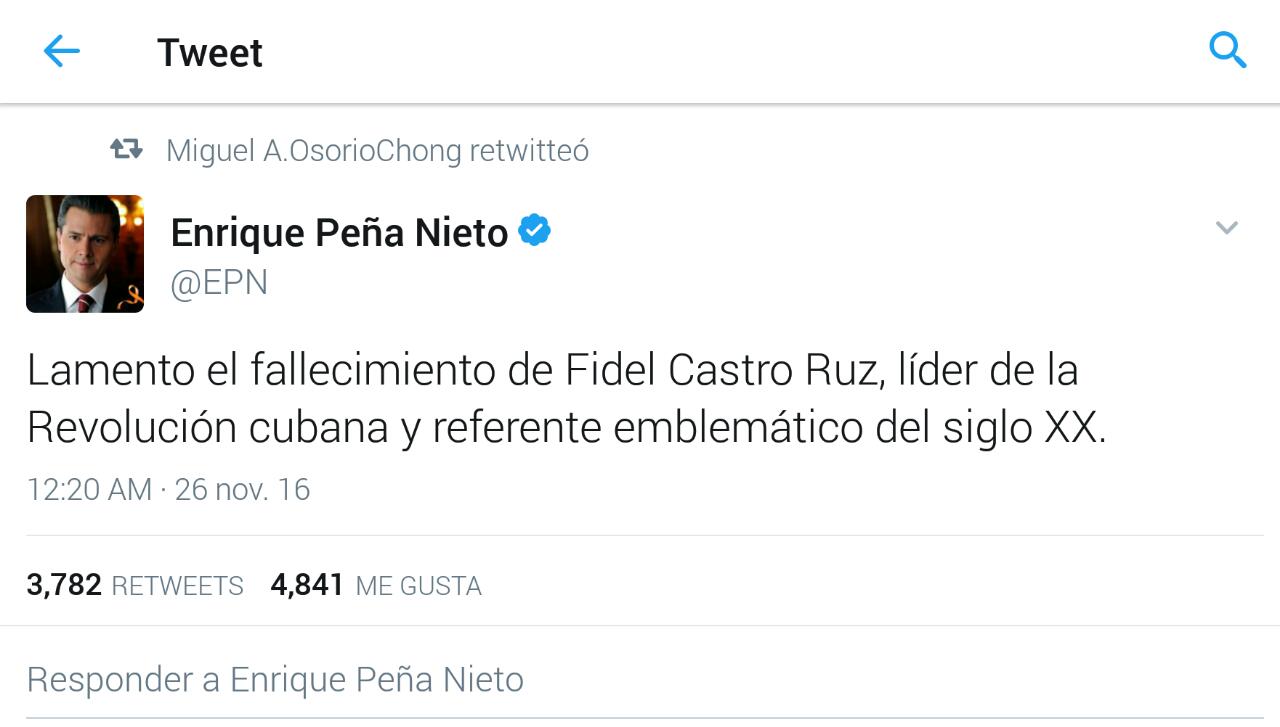Click the 12:20 AM timestamp
The image size is (1280, 727).
click(x=89, y=490)
